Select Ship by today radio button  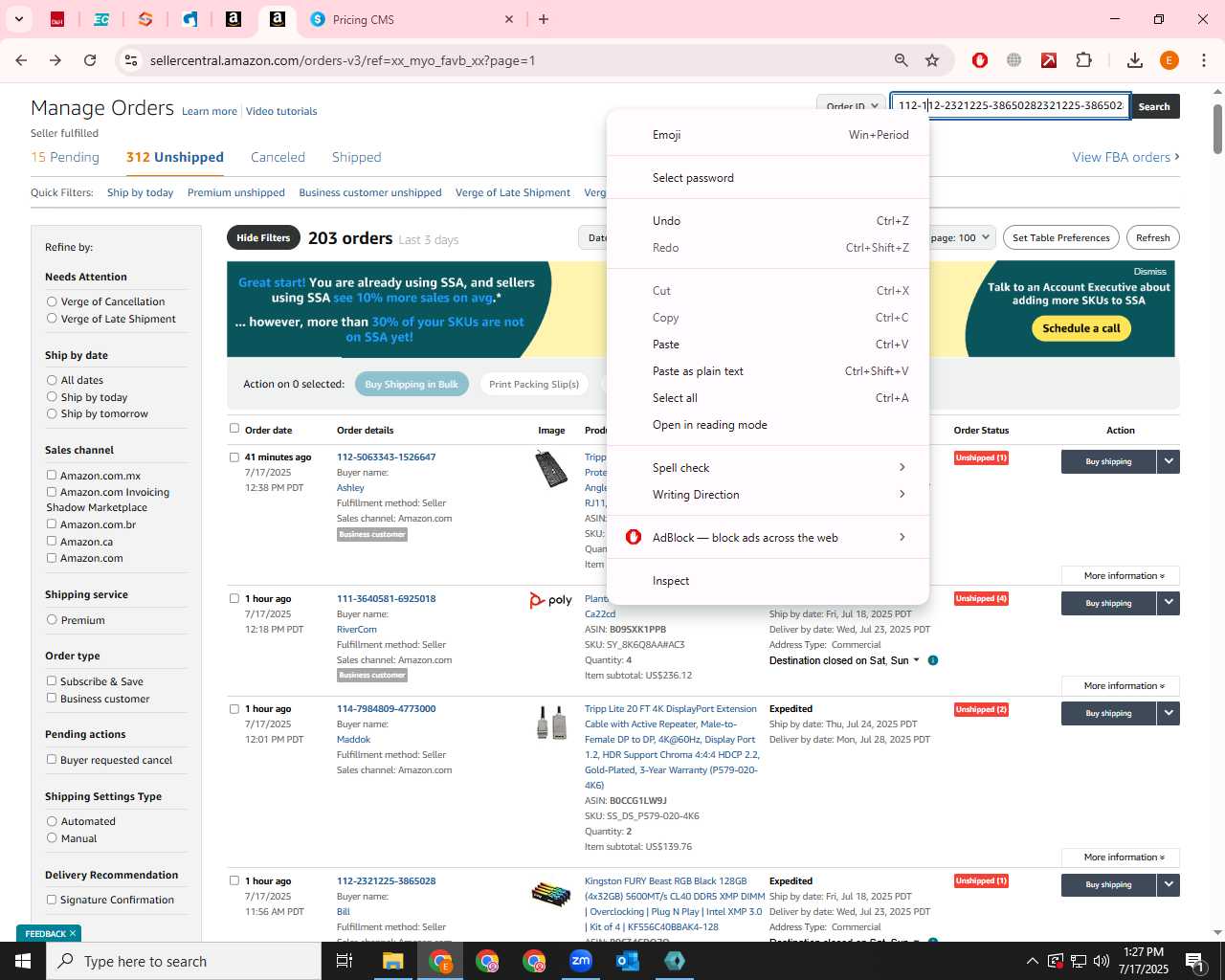tap(52, 397)
